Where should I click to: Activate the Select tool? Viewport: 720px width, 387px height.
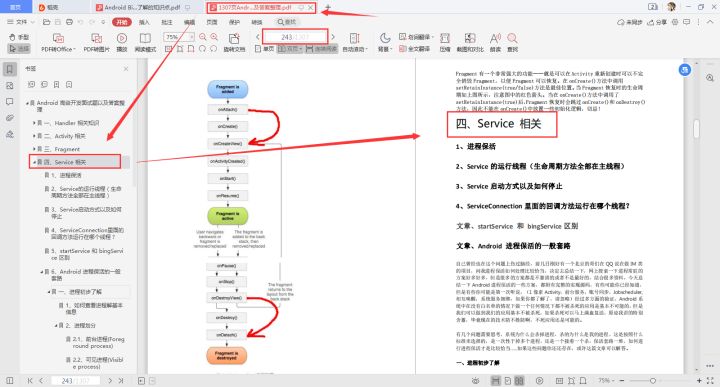point(19,48)
